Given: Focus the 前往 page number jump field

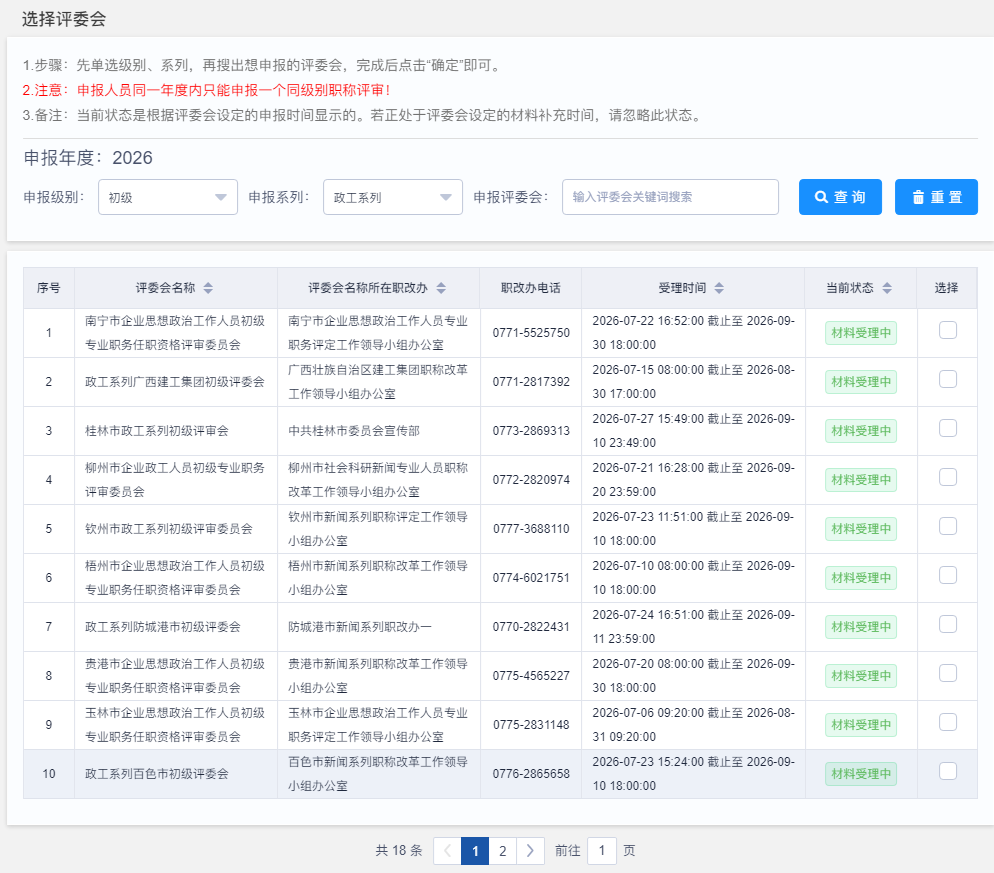Looking at the screenshot, I should [602, 851].
